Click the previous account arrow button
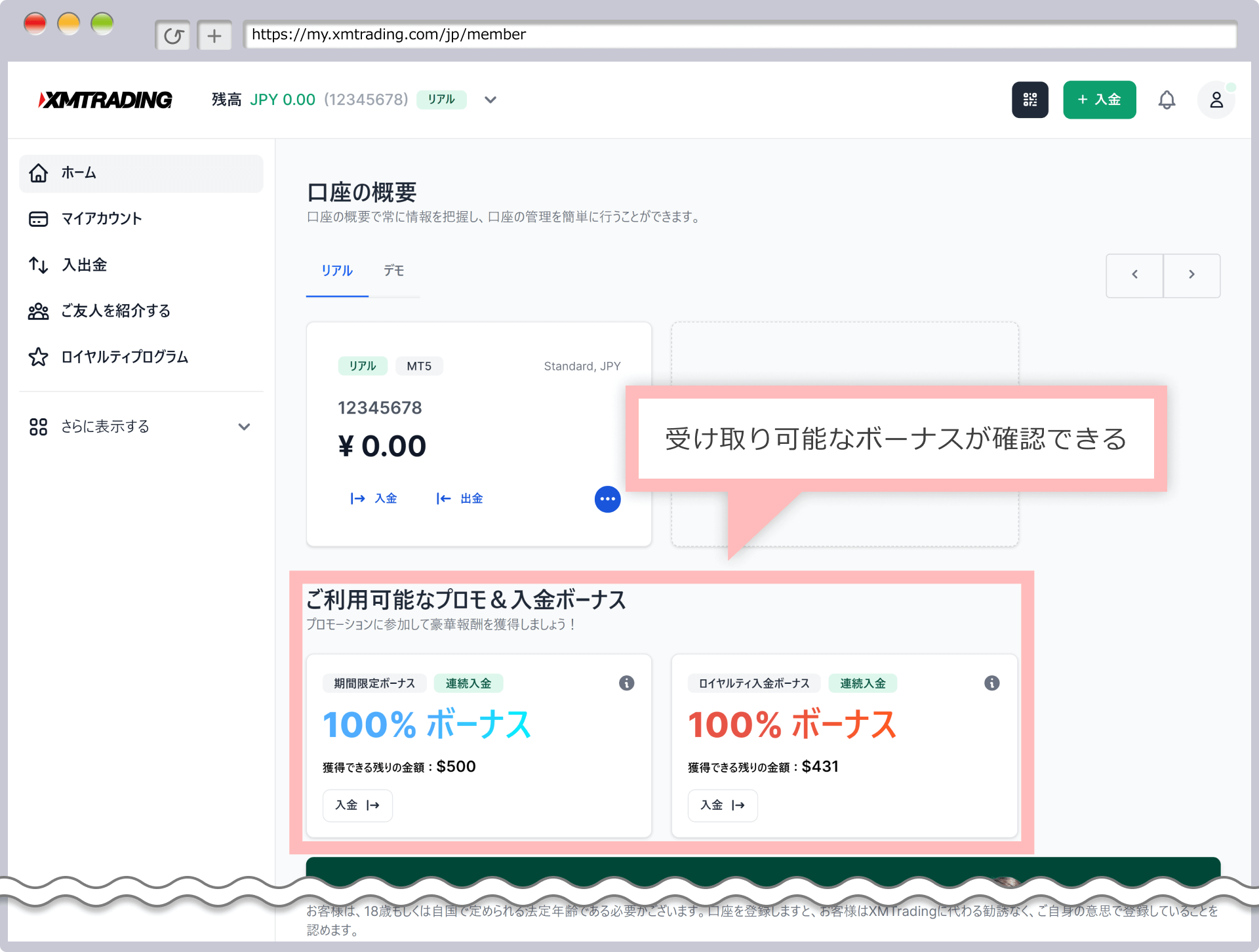The height and width of the screenshot is (952, 1259). pos(1134,275)
